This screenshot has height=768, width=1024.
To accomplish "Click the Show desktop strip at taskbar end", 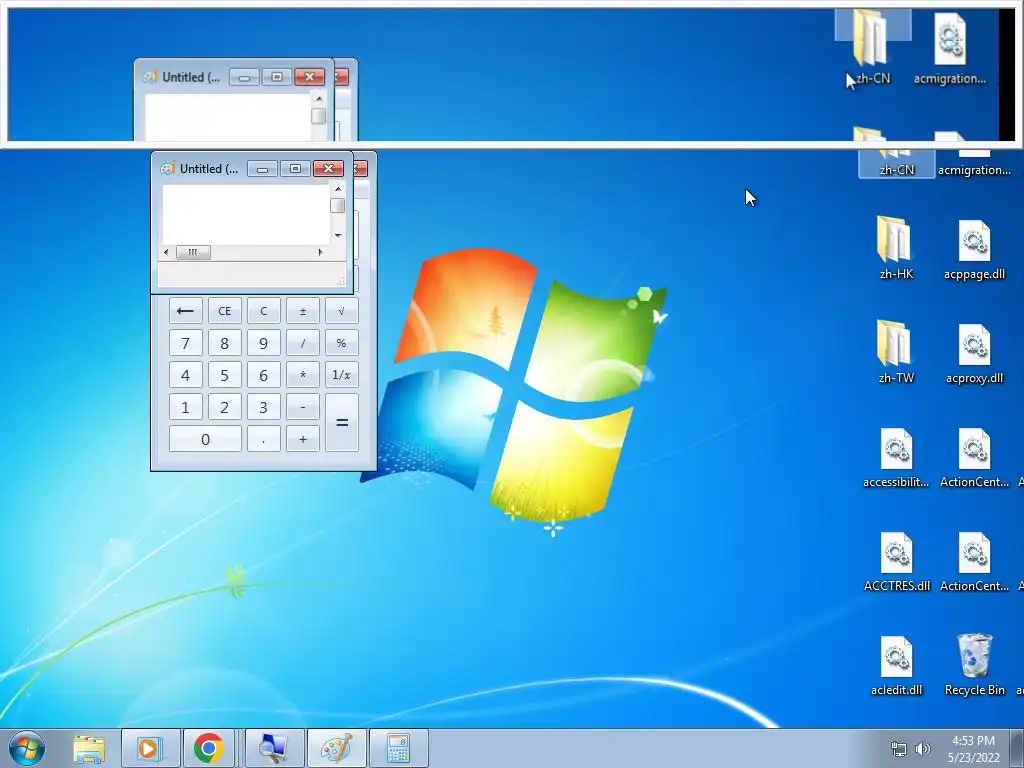I will [x=1017, y=748].
